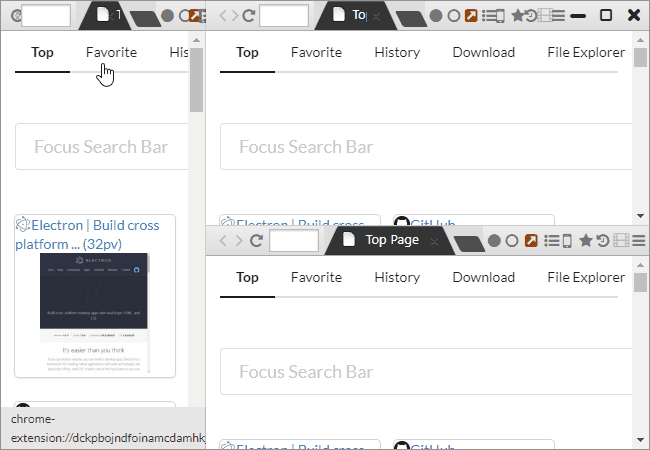Image resolution: width=650 pixels, height=450 pixels.
Task: Go forward in the top-right panel
Action: point(235,16)
